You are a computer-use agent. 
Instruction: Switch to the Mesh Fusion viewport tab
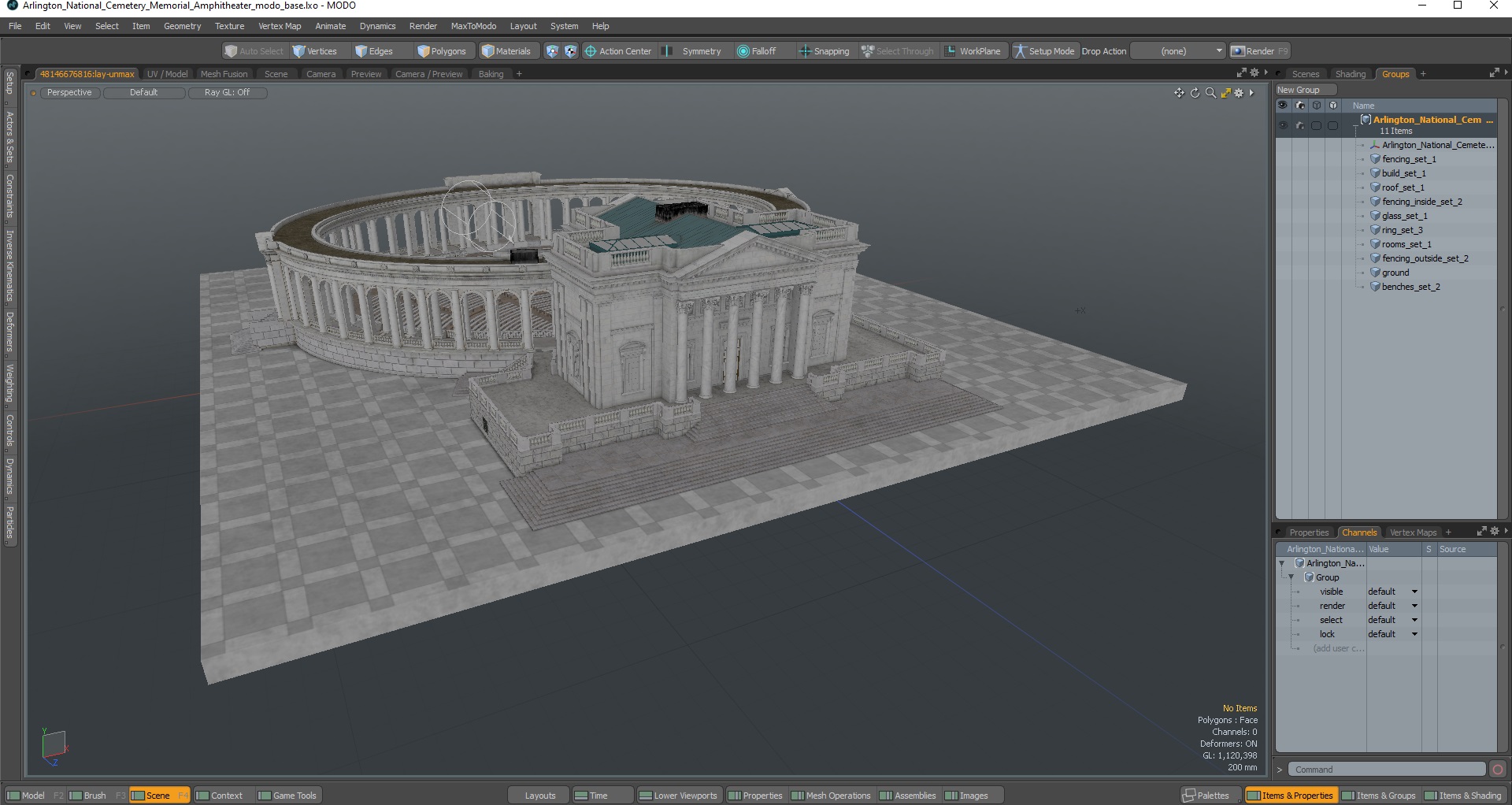click(224, 74)
